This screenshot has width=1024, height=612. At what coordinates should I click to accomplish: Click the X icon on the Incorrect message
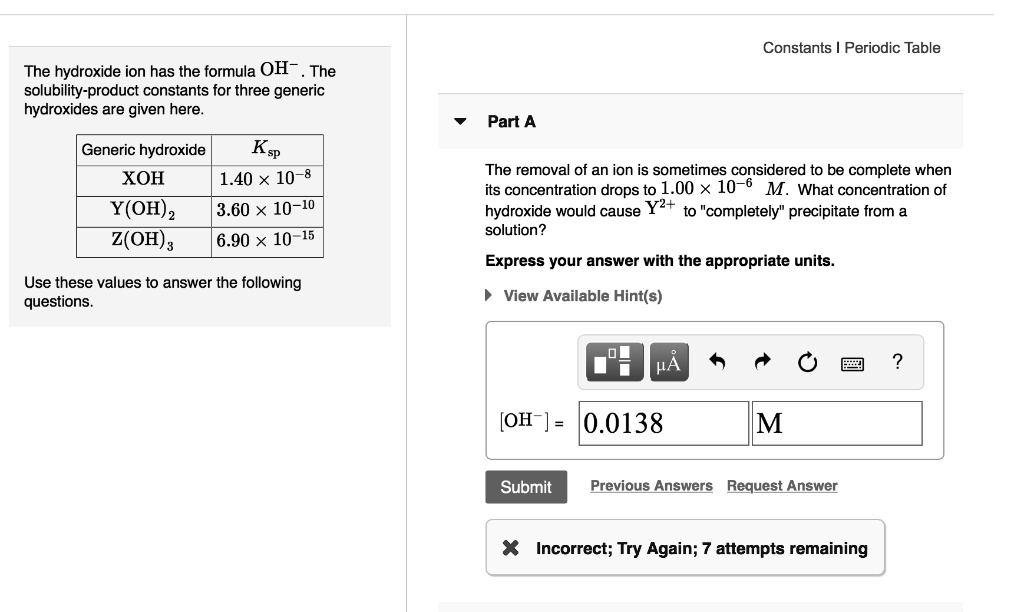tap(513, 547)
